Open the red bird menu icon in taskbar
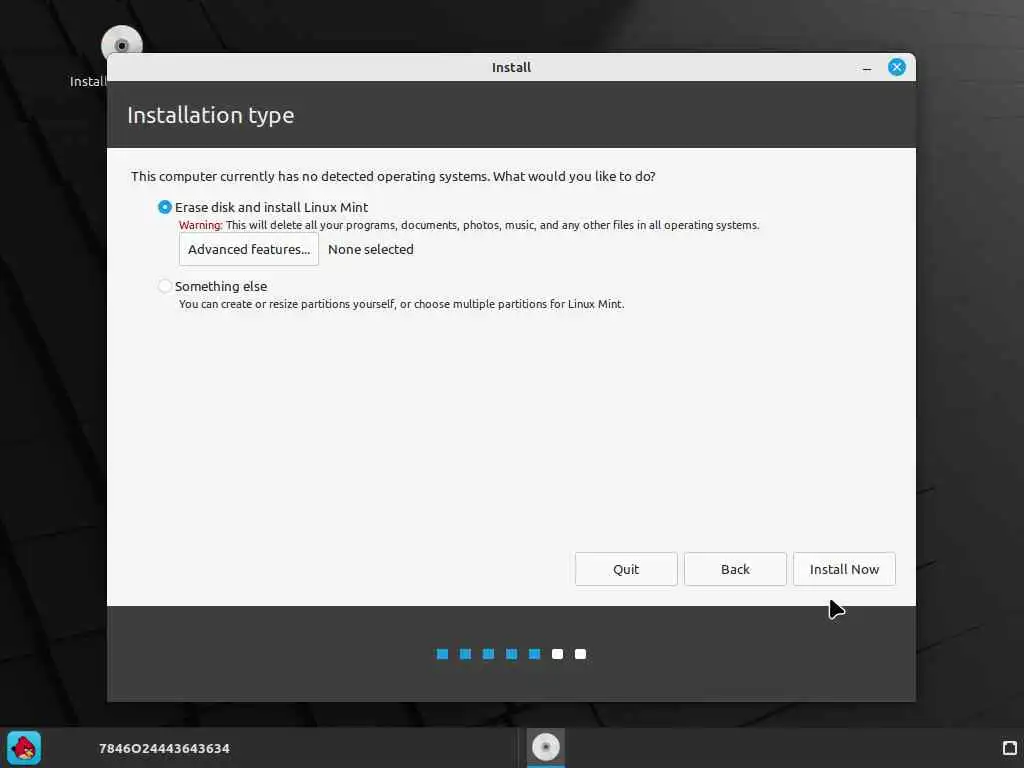This screenshot has width=1024, height=768. click(x=24, y=748)
